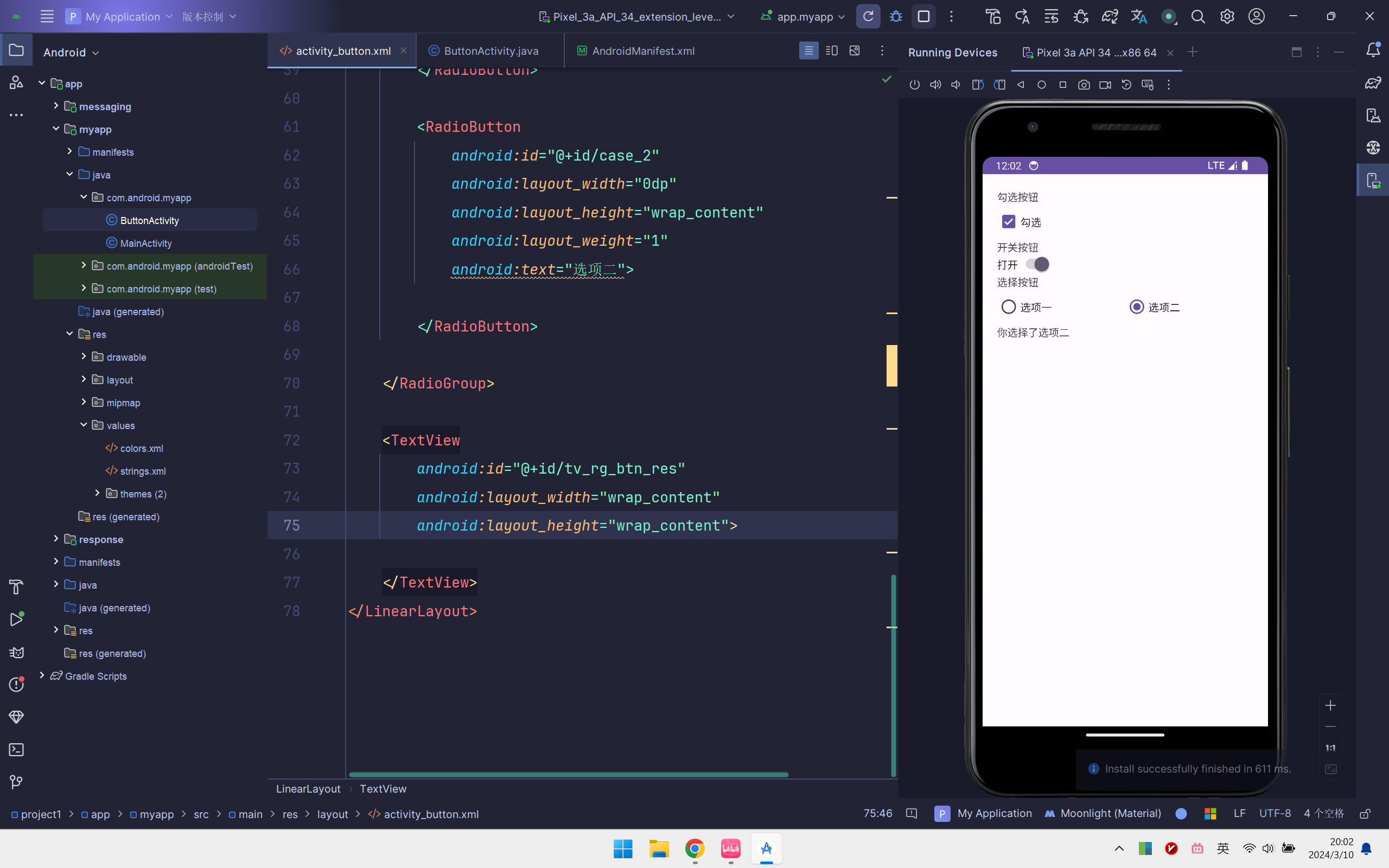Open the Device Manager tool window

tap(1373, 116)
